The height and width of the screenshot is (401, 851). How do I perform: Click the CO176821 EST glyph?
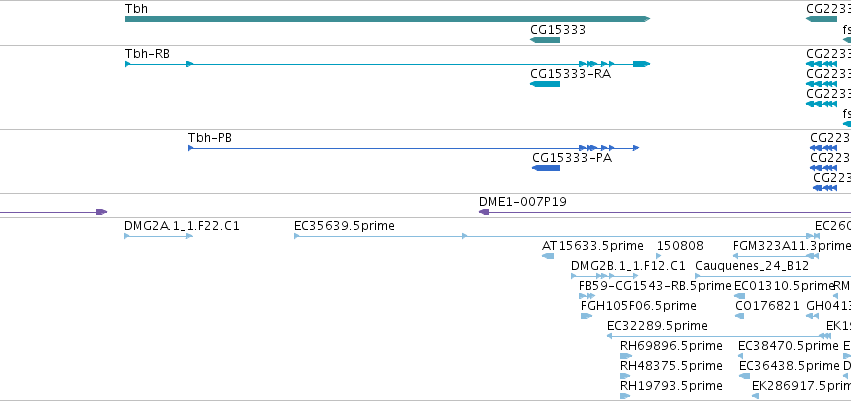pyautogui.click(x=739, y=316)
